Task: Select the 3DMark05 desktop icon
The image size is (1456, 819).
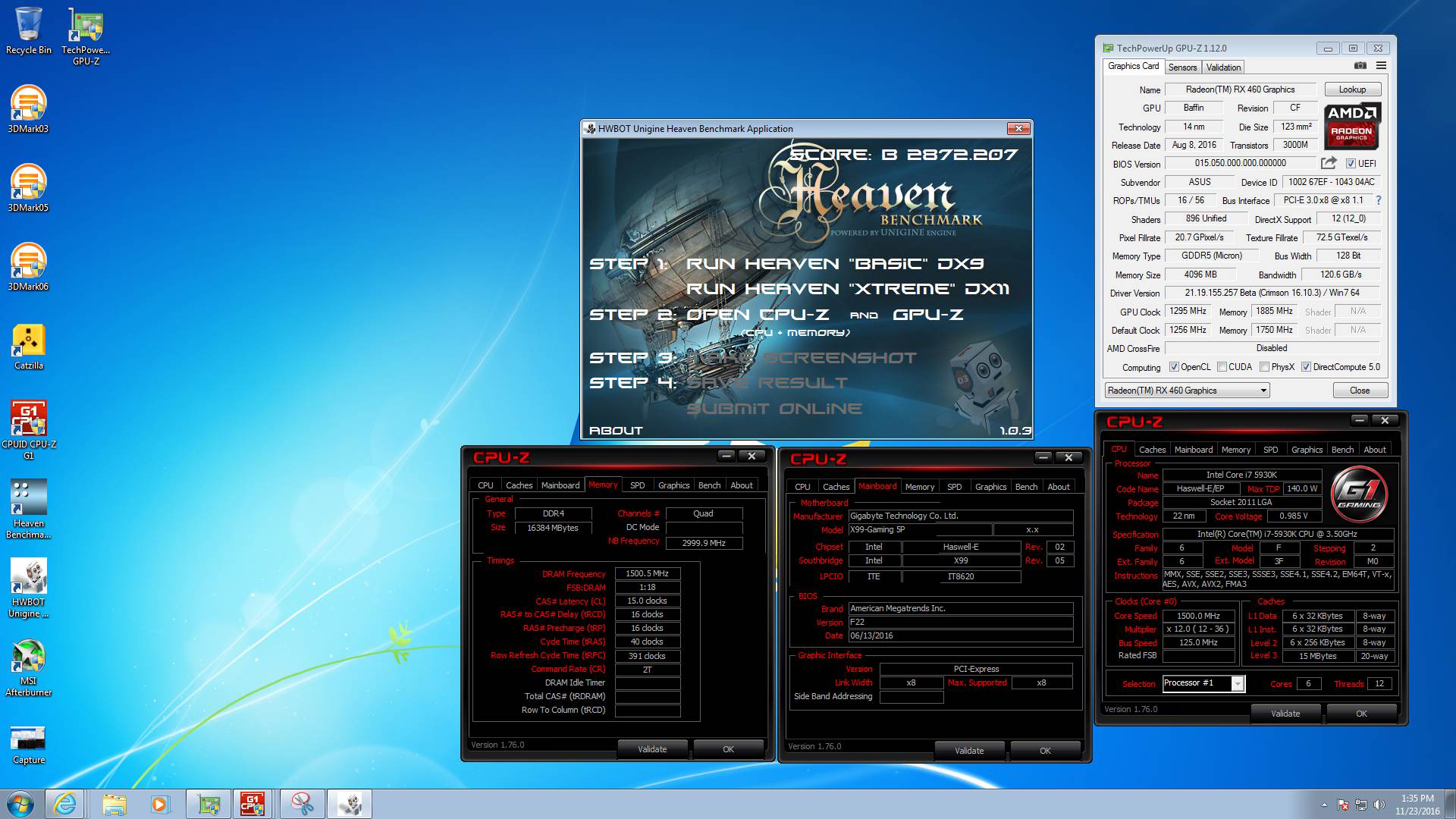Action: click(x=29, y=188)
